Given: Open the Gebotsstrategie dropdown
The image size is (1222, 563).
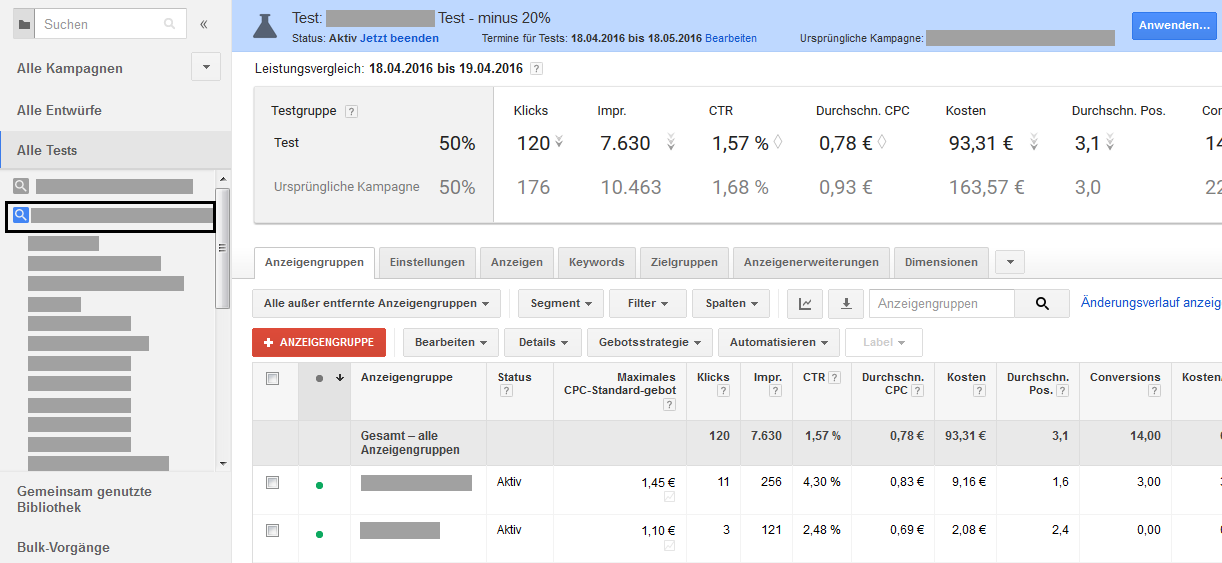Looking at the screenshot, I should pyautogui.click(x=650, y=342).
